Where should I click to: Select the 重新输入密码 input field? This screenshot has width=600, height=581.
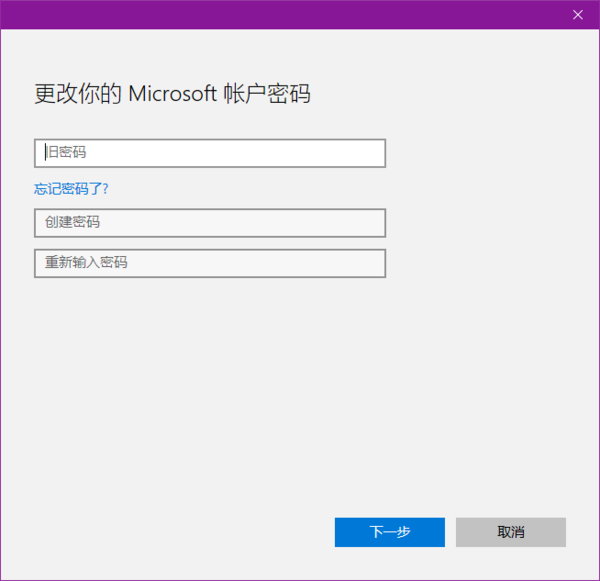(x=210, y=263)
